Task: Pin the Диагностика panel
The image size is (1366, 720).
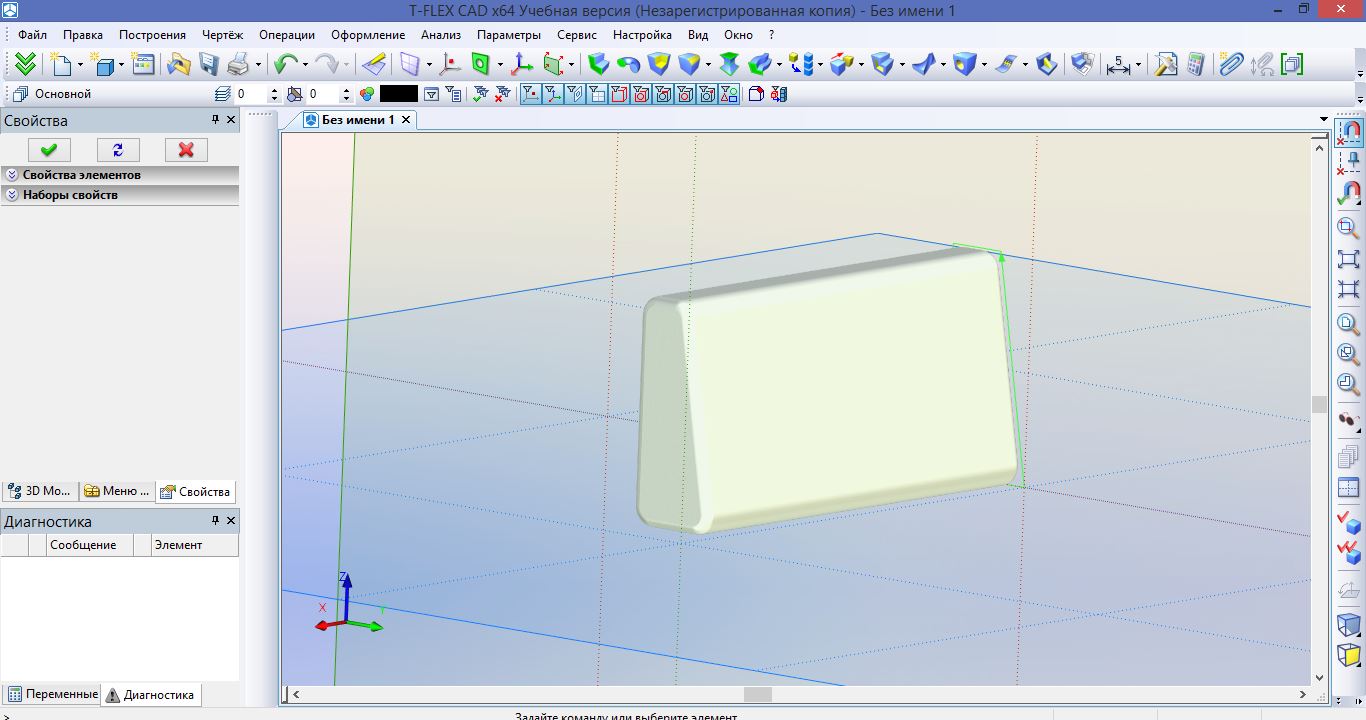Action: 215,521
